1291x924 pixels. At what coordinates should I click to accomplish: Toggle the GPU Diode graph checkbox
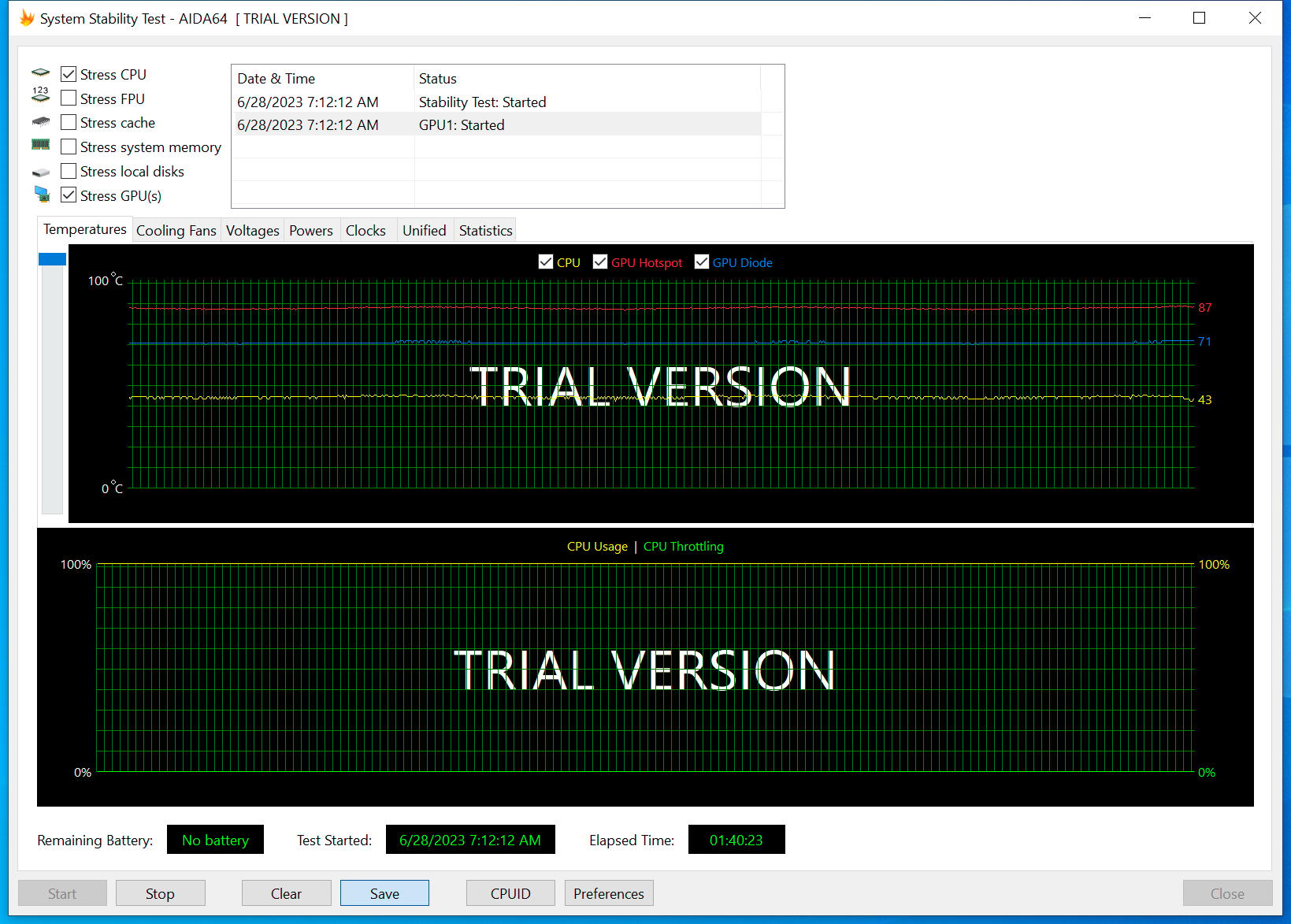coord(702,262)
